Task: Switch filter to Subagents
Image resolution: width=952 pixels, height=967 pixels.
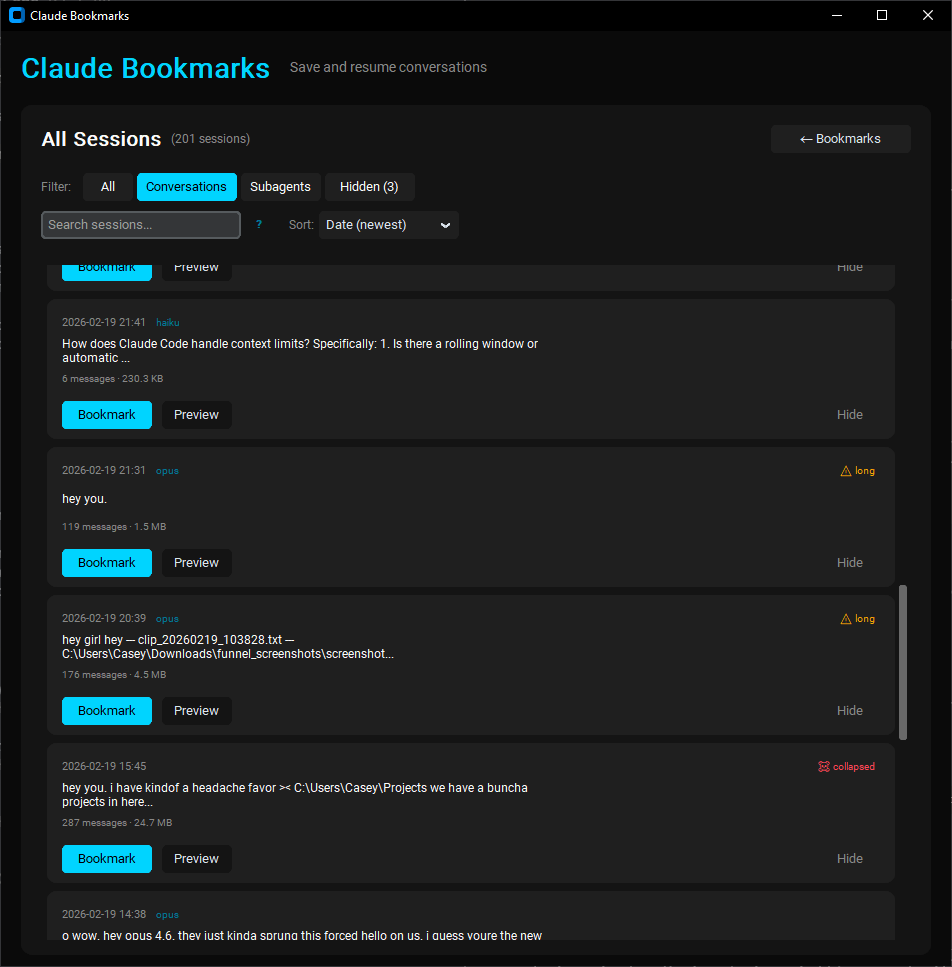Action: [280, 187]
